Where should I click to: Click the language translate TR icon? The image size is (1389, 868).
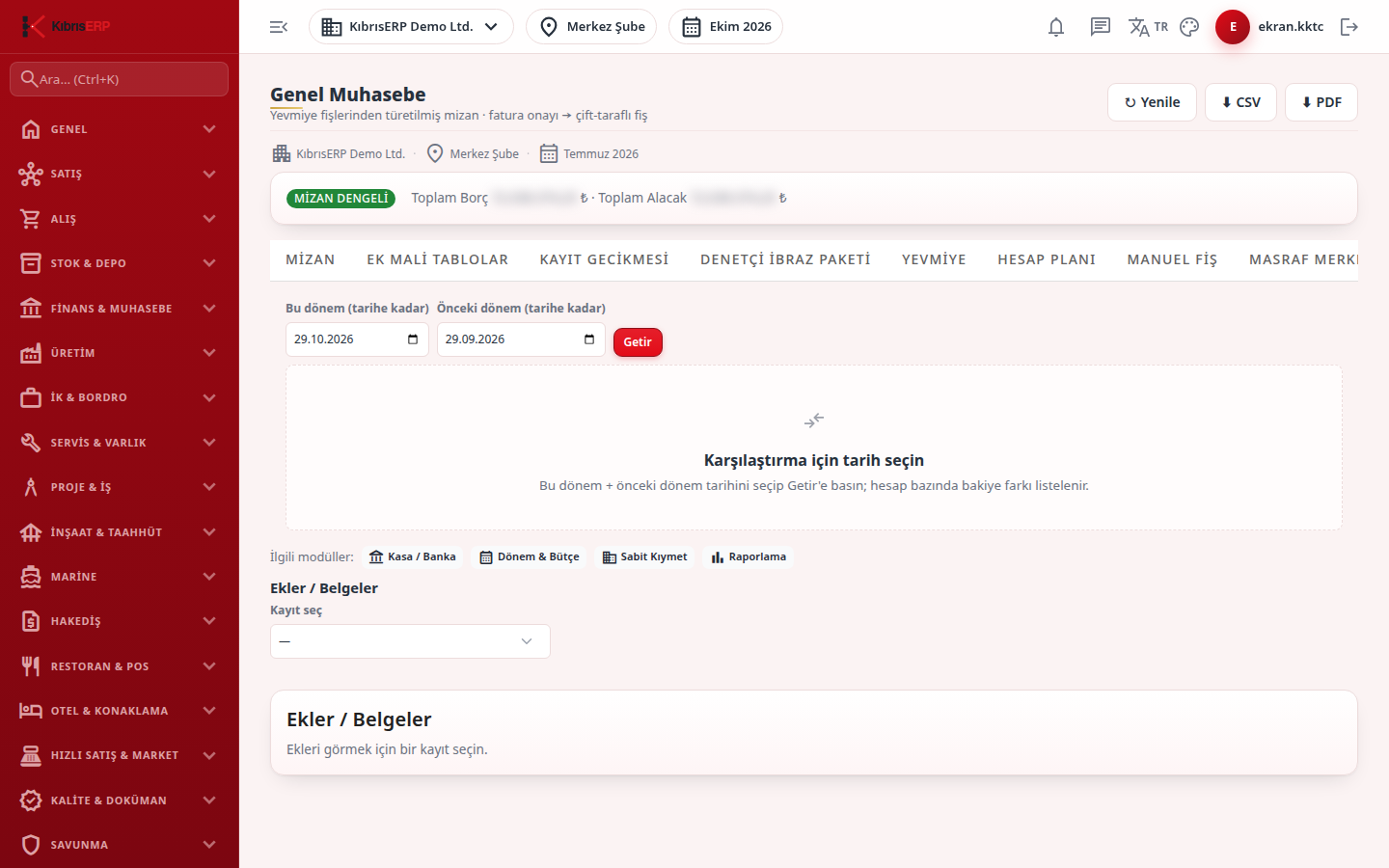tap(1148, 27)
